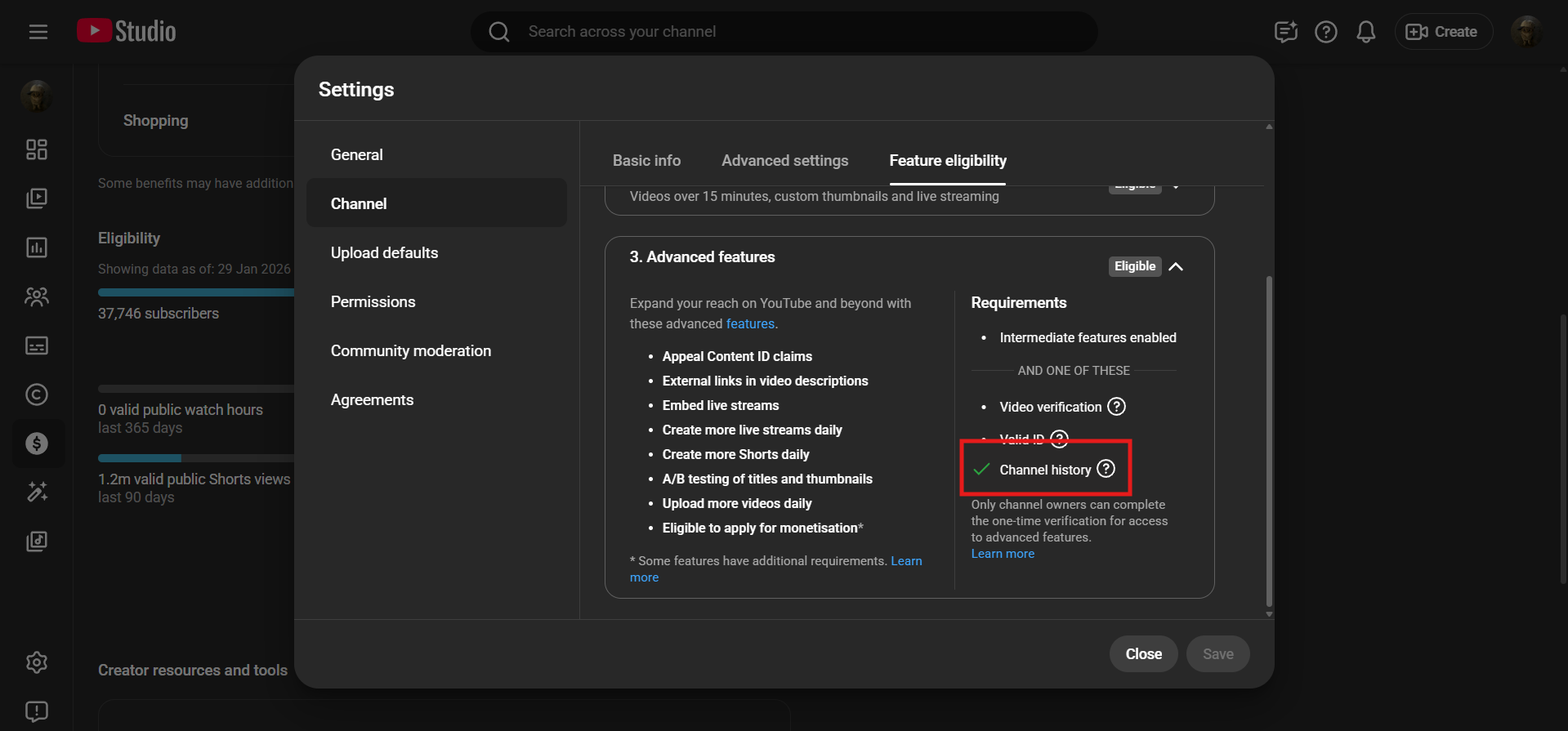
Task: Open the Earn dollar icon in sidebar
Action: coord(37,444)
